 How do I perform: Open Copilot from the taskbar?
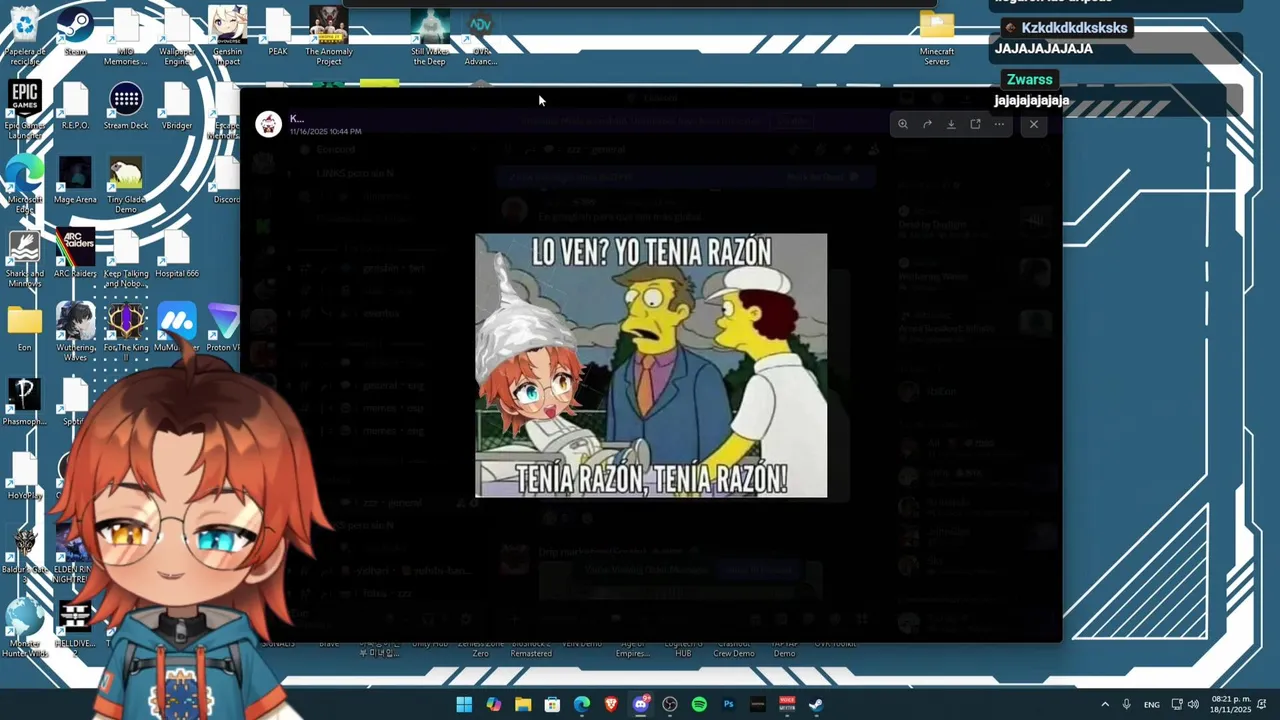(x=493, y=704)
